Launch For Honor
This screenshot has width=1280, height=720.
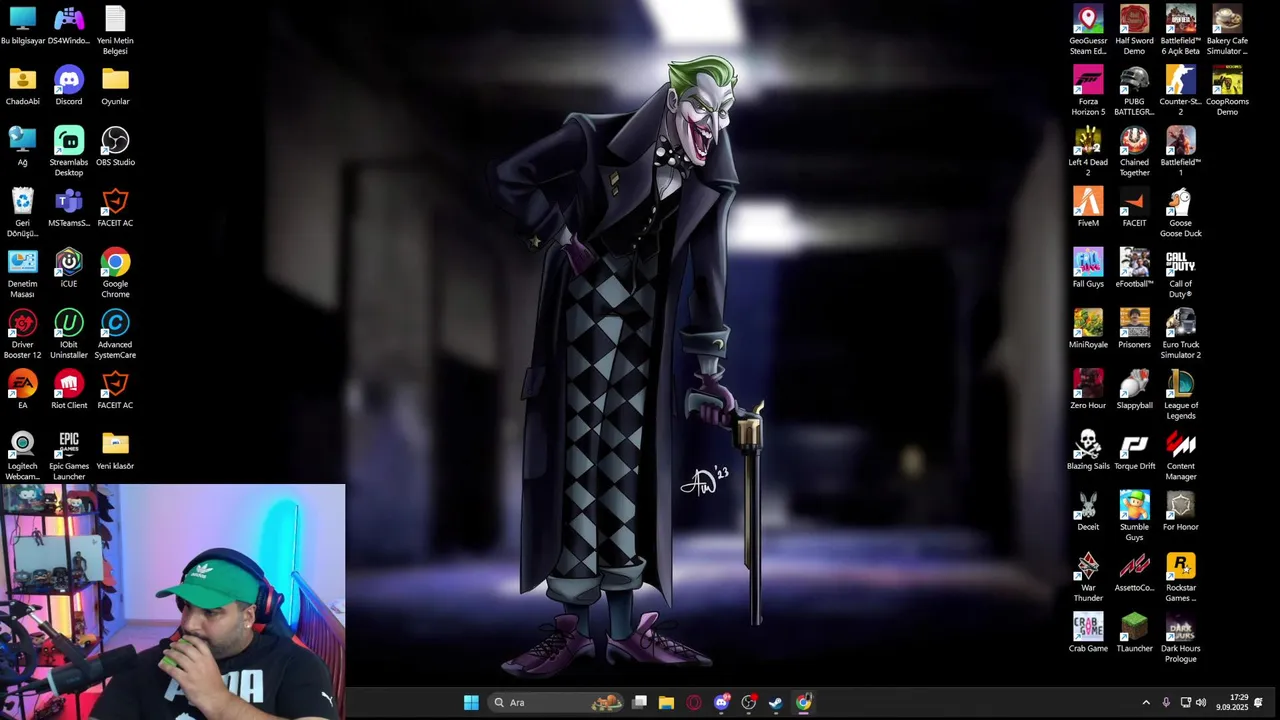click(x=1181, y=512)
